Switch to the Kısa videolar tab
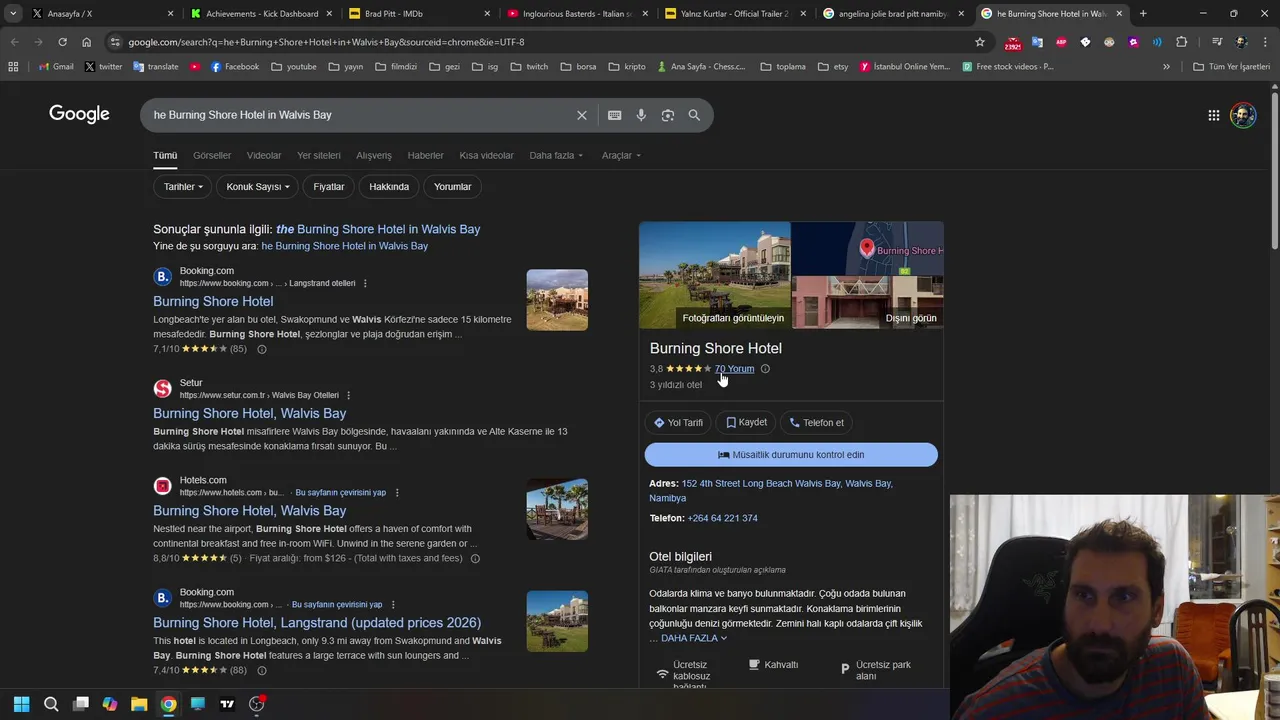 pos(486,156)
